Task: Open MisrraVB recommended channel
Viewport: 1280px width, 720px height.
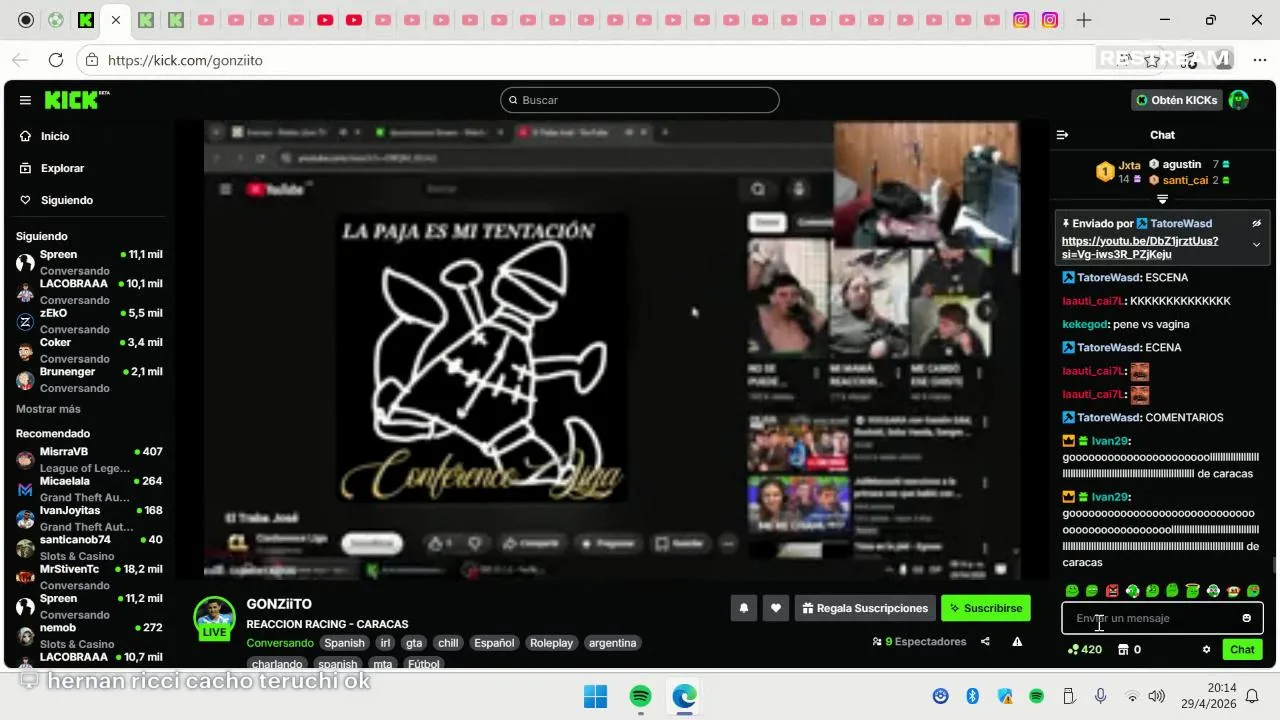Action: coord(89,459)
